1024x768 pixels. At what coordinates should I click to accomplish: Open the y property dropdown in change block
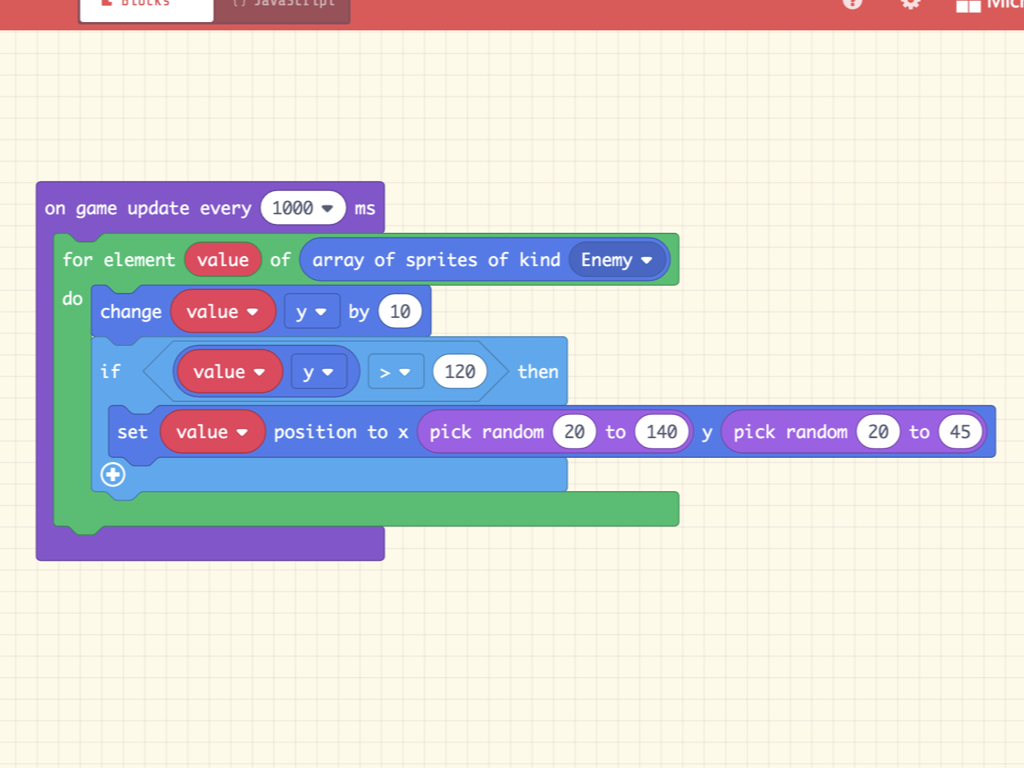312,312
